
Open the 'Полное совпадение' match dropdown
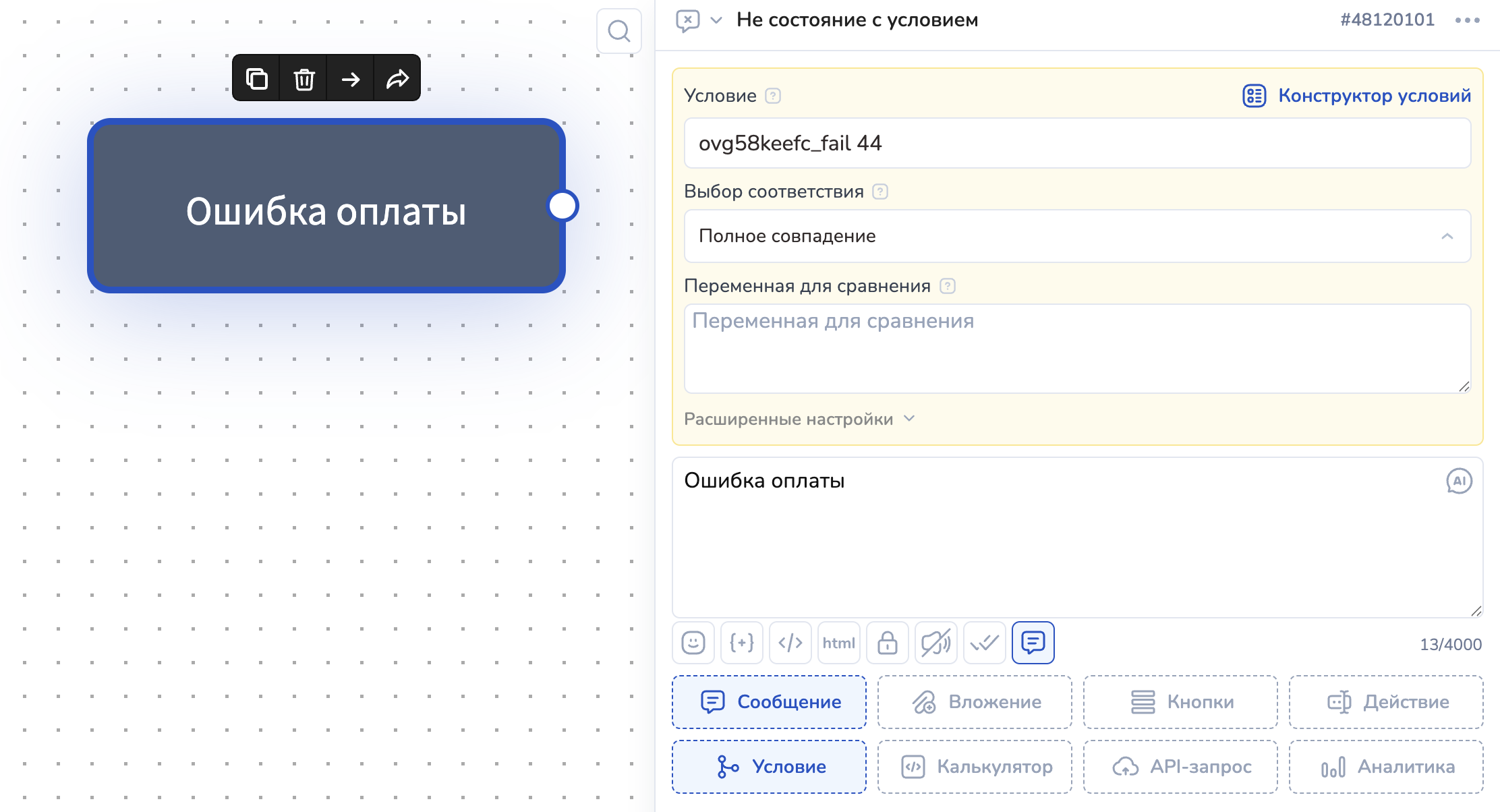(x=1077, y=236)
